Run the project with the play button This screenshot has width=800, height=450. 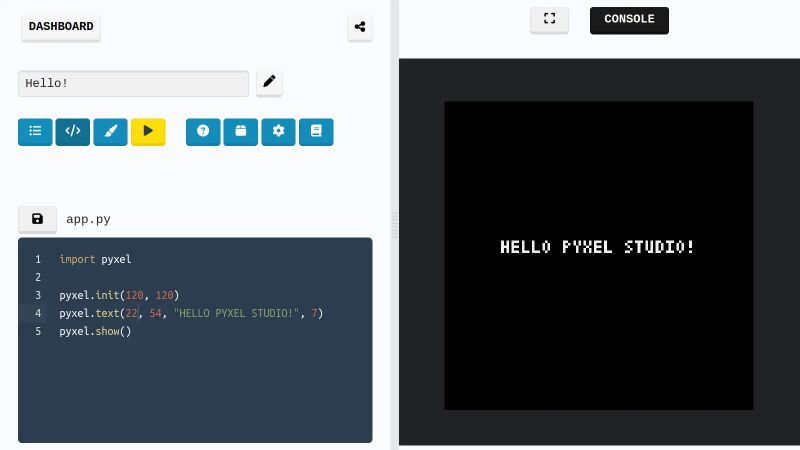click(148, 132)
